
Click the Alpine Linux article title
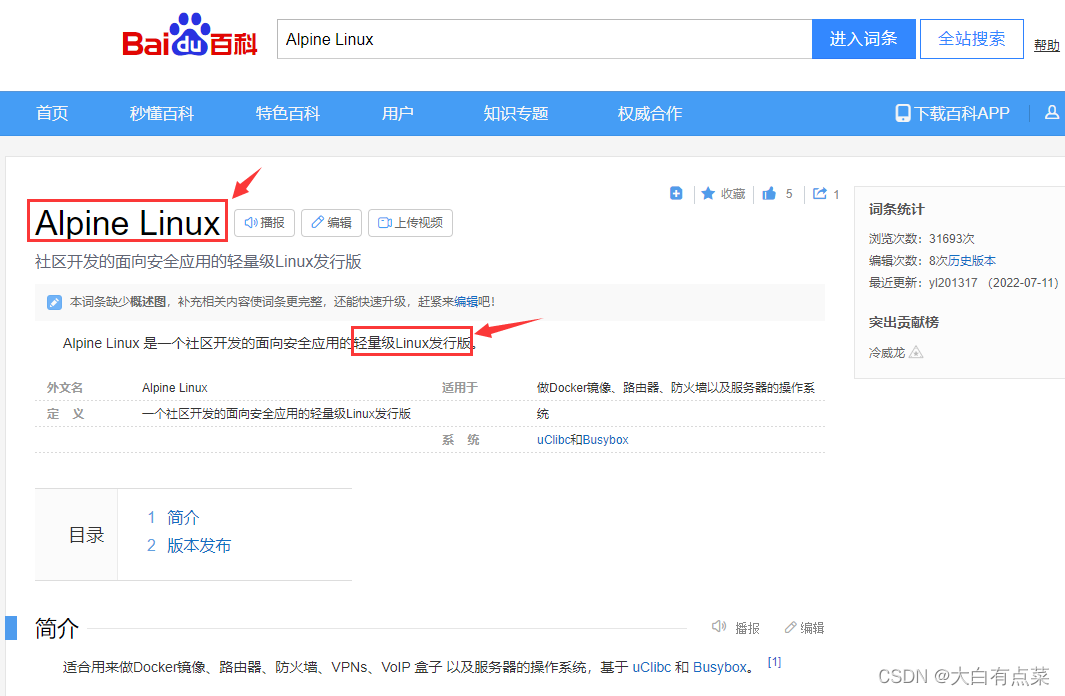pos(128,223)
